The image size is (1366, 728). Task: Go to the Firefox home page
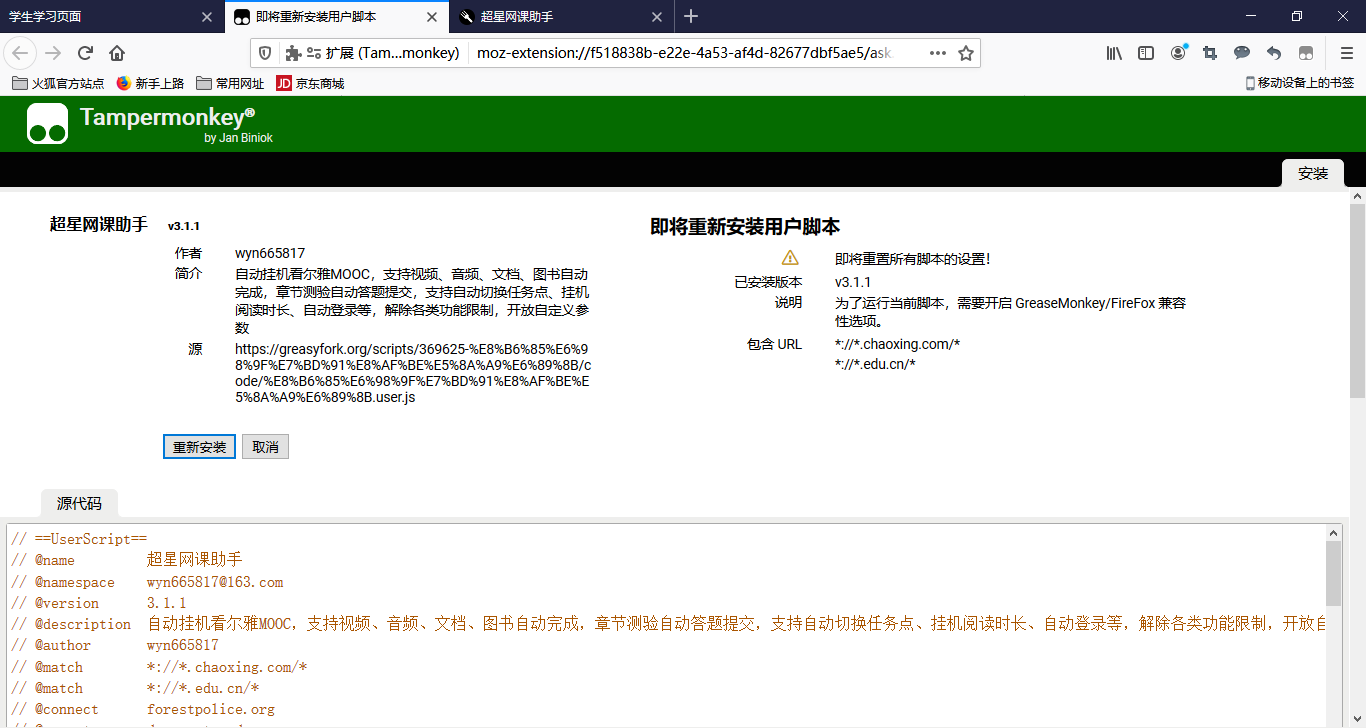117,53
